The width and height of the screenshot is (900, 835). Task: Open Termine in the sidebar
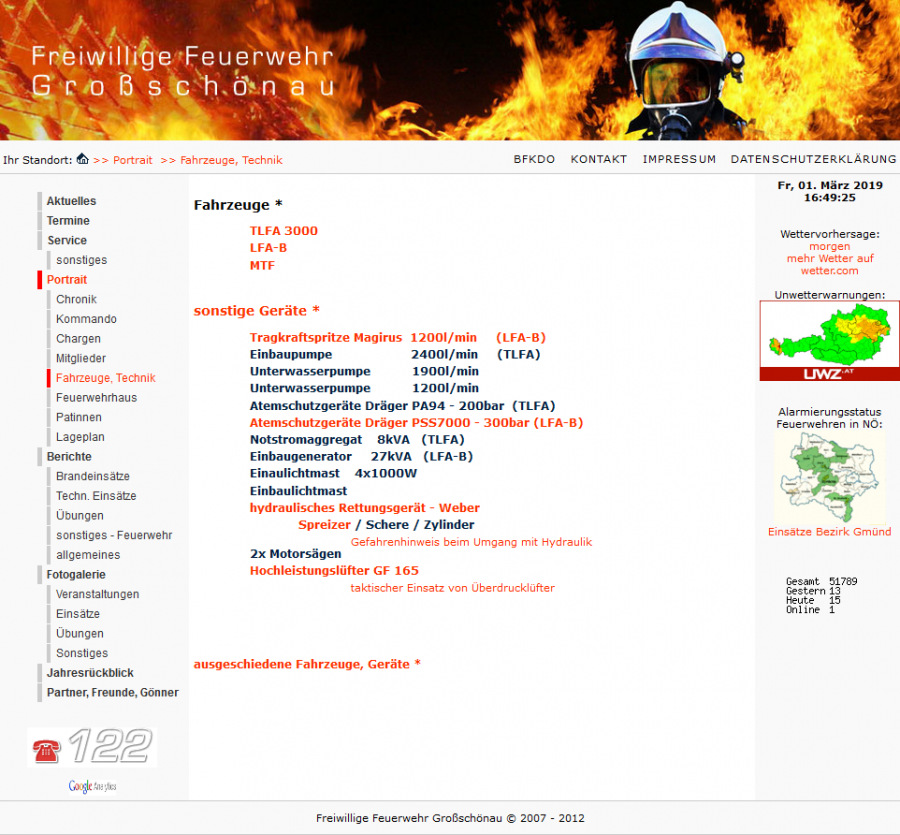click(68, 220)
